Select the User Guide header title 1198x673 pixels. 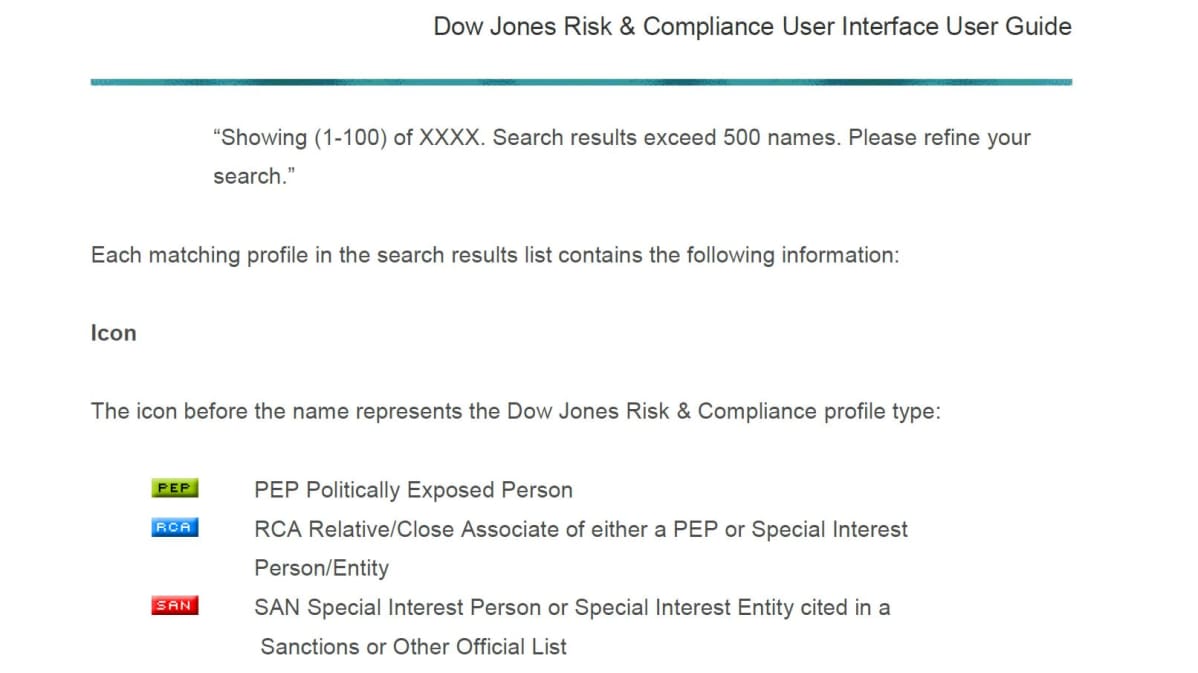pyautogui.click(x=752, y=27)
